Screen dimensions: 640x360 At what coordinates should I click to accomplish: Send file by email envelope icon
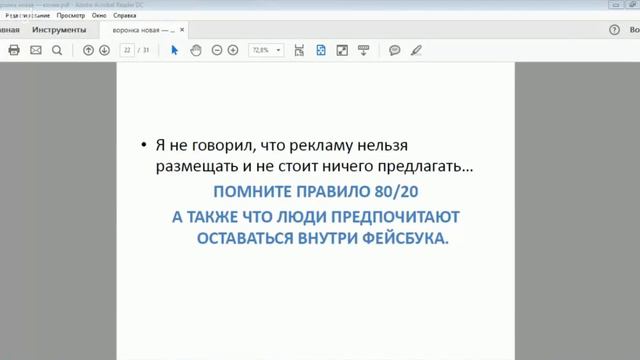(x=36, y=50)
